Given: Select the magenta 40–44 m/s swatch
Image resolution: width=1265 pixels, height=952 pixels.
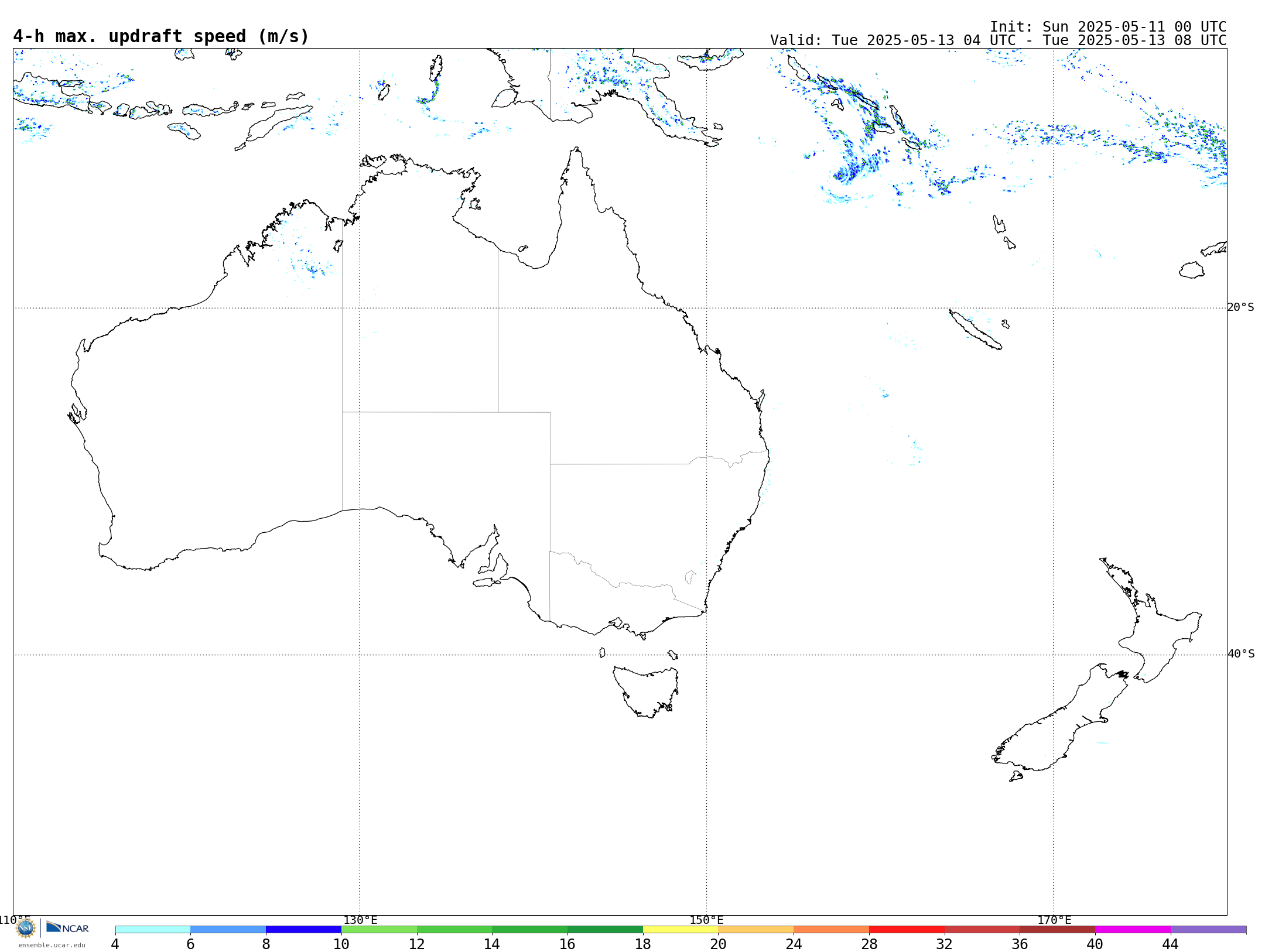Looking at the screenshot, I should [1133, 929].
